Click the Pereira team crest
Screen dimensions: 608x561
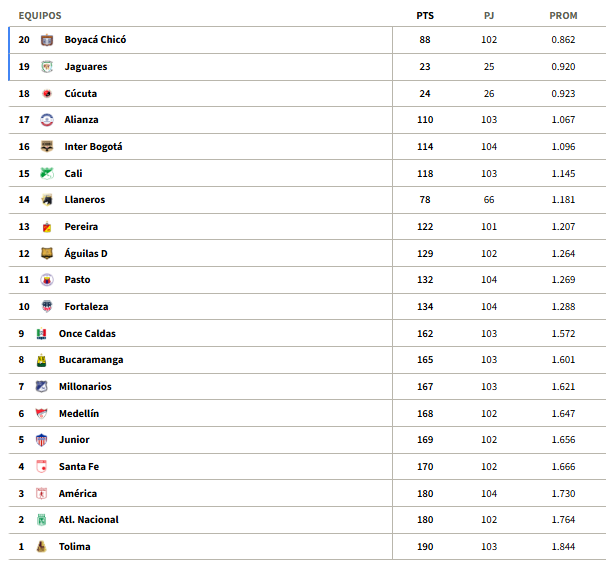pyautogui.click(x=47, y=227)
